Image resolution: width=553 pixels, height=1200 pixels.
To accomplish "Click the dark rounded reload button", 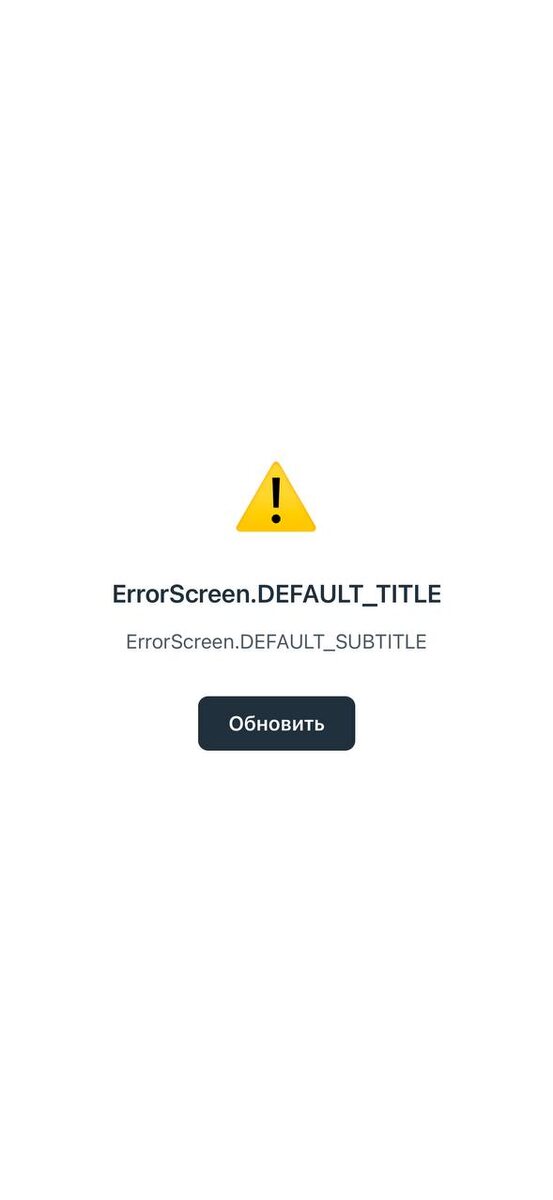I will coord(276,723).
